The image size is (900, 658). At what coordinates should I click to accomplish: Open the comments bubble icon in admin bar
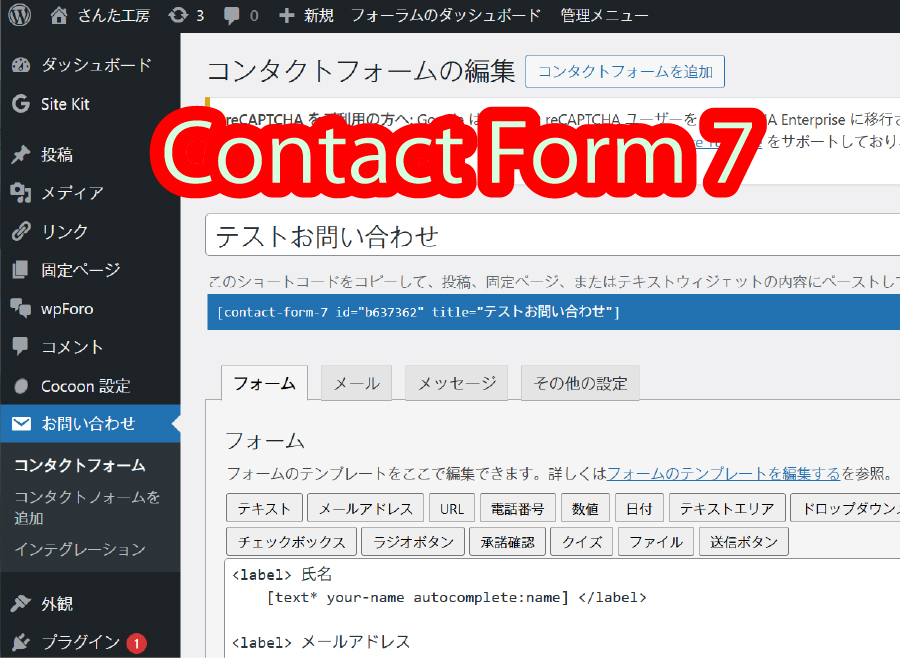(x=232, y=16)
